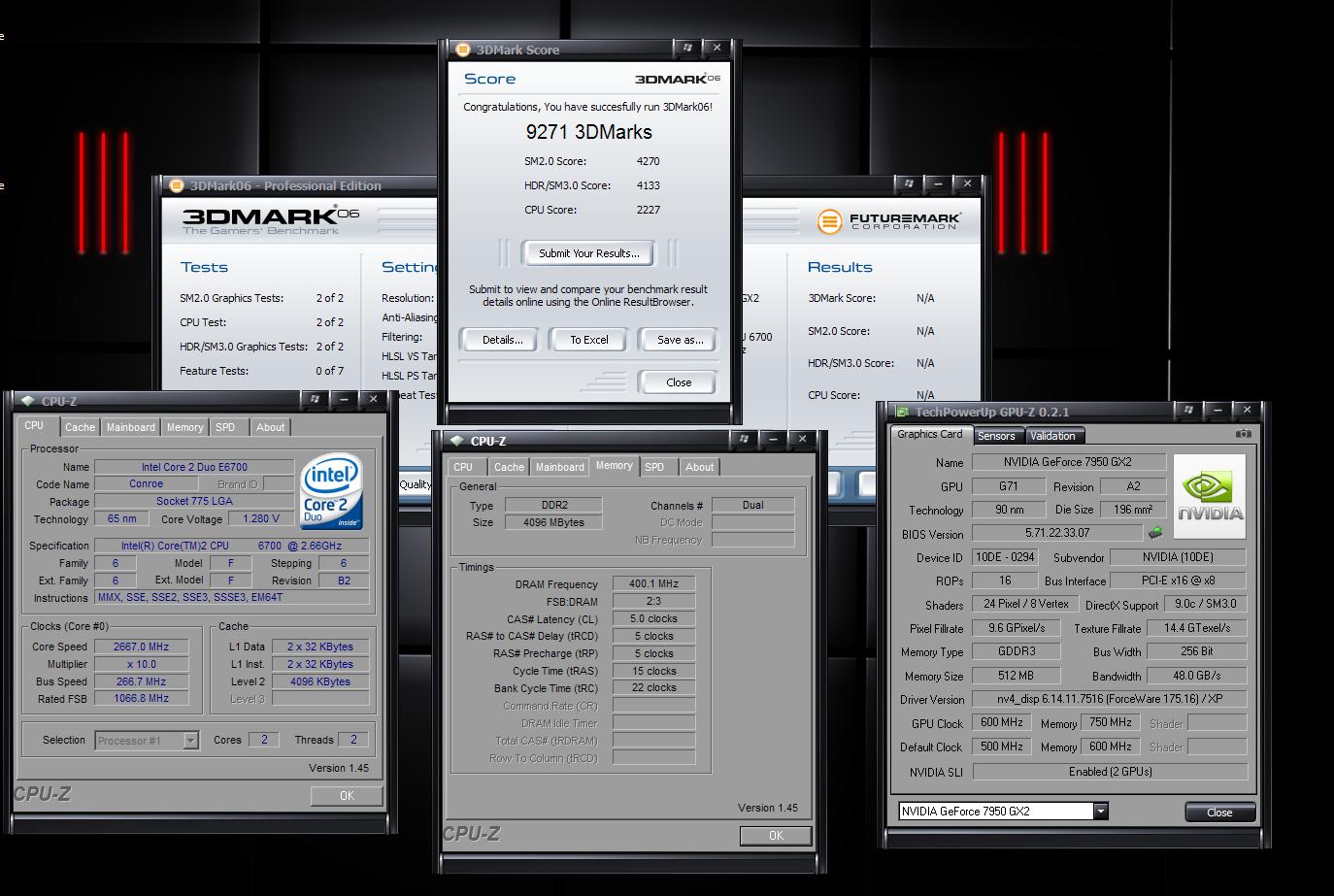Screen dimensions: 1334x896
Task: Click the Bandwidth value 48.0 GB/s
Action: point(1197,676)
